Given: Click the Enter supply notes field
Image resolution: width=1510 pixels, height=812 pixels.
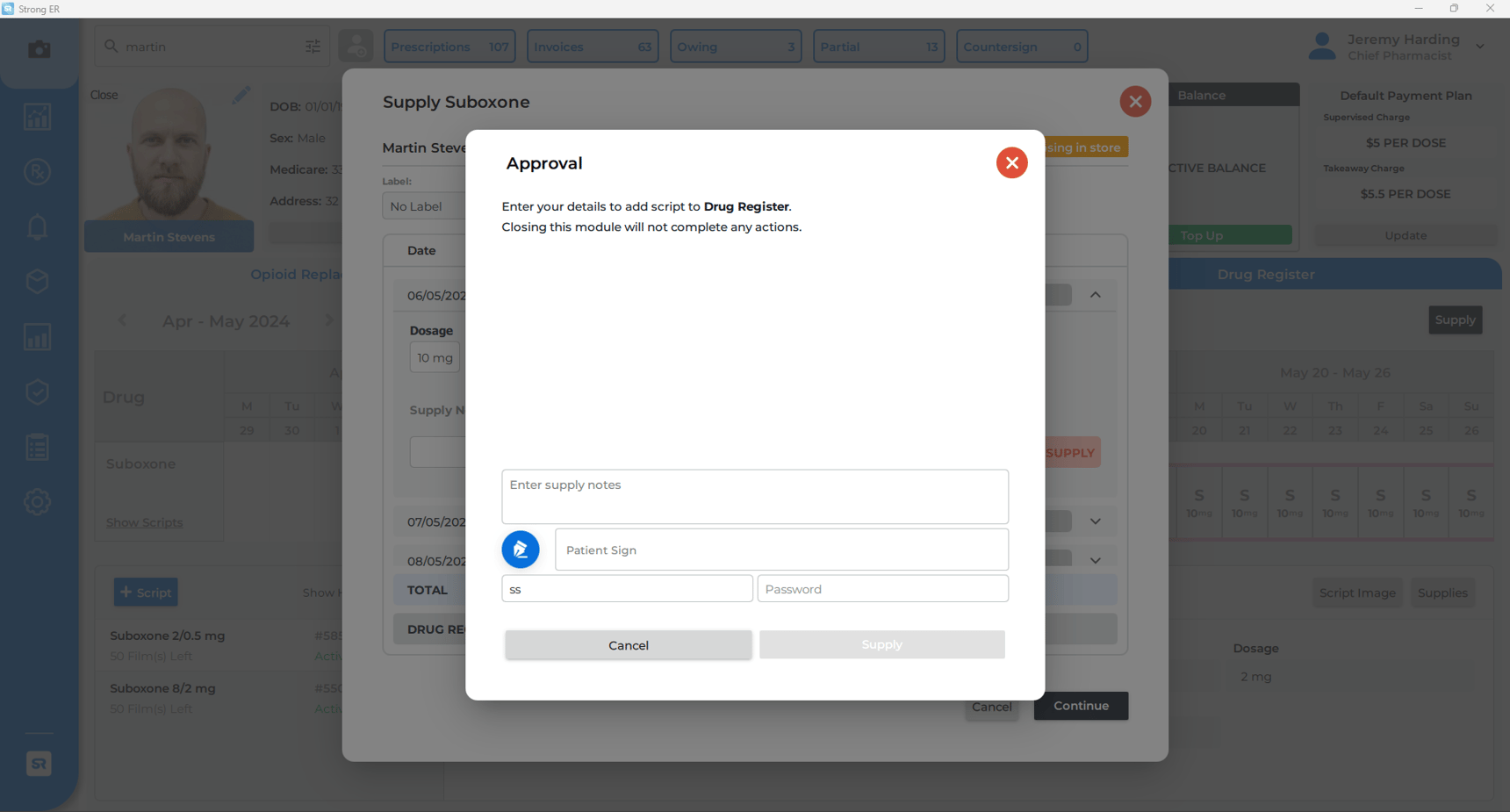Looking at the screenshot, I should (x=754, y=497).
